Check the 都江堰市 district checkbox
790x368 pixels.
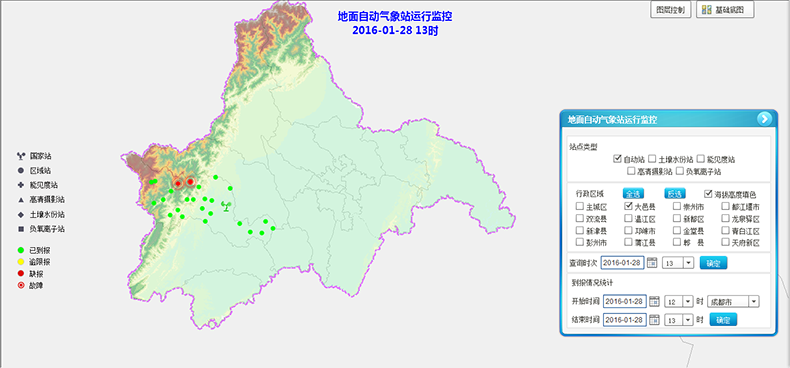725,206
